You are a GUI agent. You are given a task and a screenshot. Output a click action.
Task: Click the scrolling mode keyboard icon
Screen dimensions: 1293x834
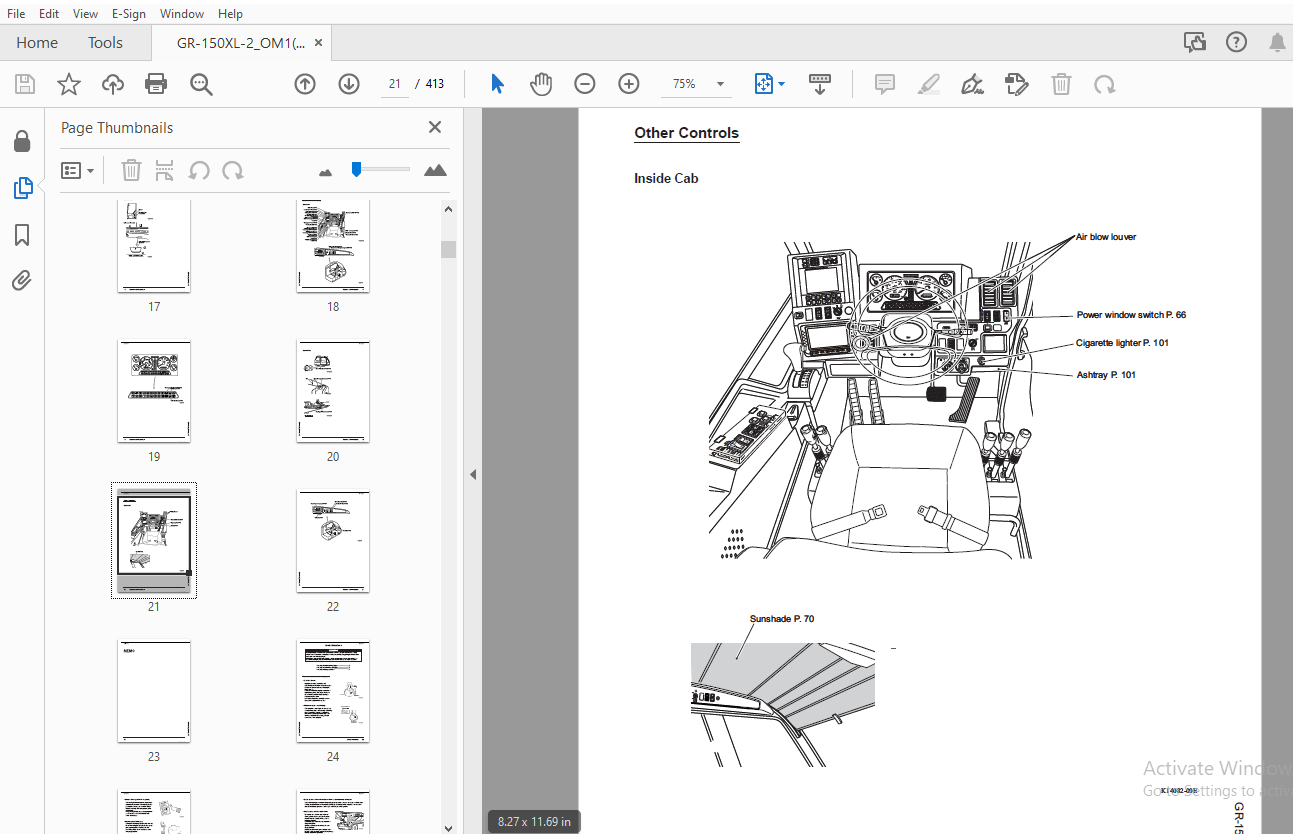819,84
